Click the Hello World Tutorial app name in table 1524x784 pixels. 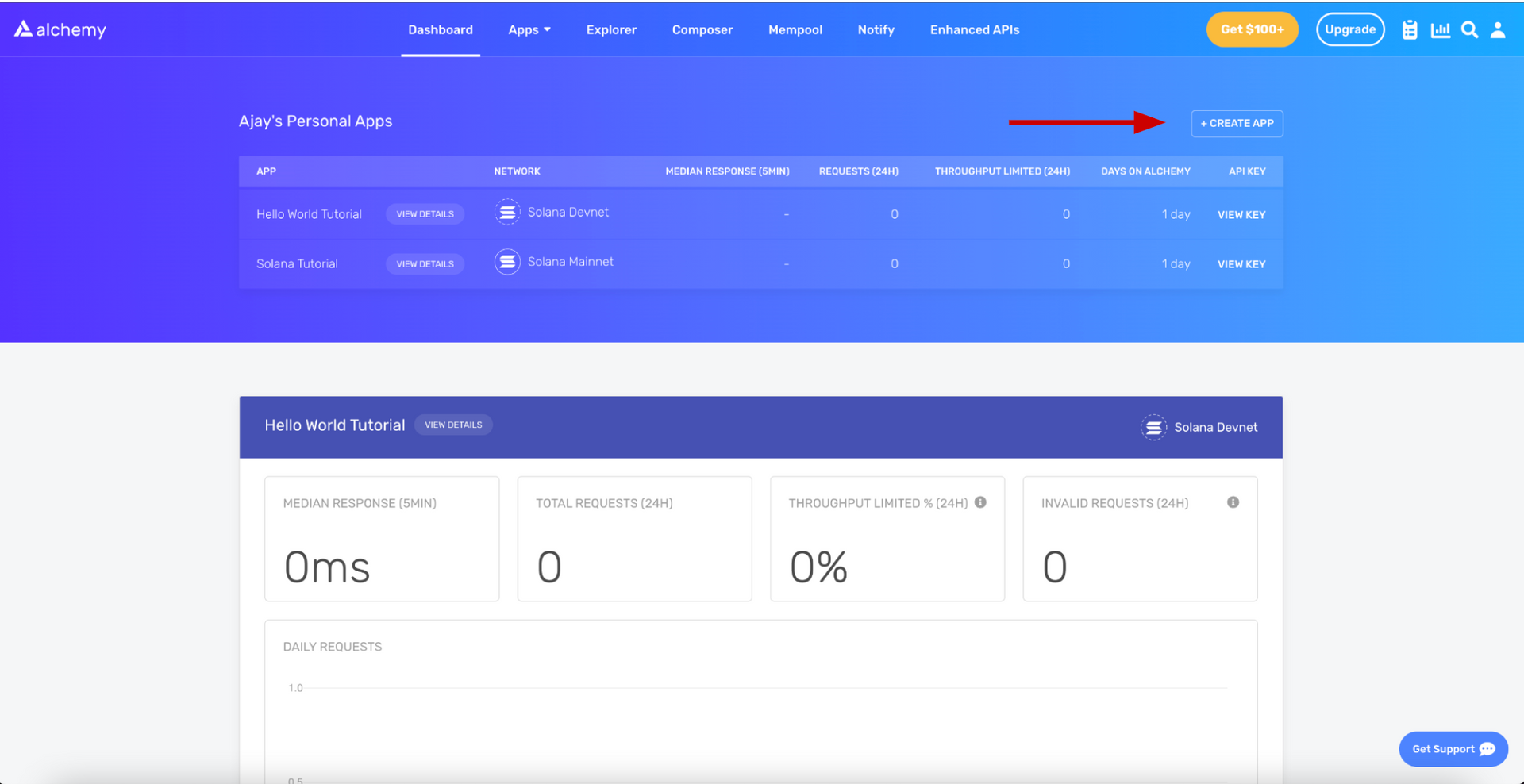coord(309,214)
